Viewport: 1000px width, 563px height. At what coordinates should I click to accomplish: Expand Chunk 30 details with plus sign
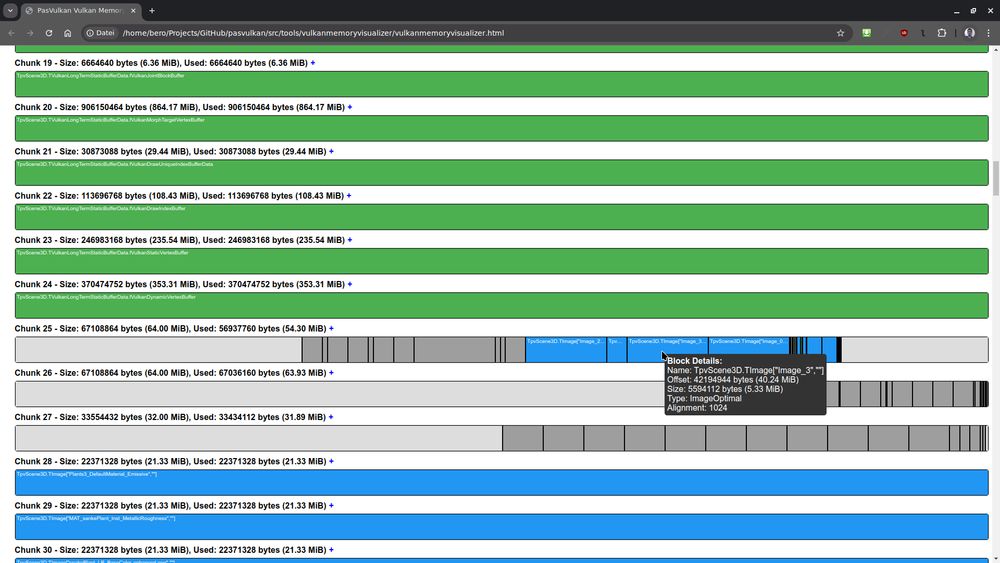pos(331,550)
